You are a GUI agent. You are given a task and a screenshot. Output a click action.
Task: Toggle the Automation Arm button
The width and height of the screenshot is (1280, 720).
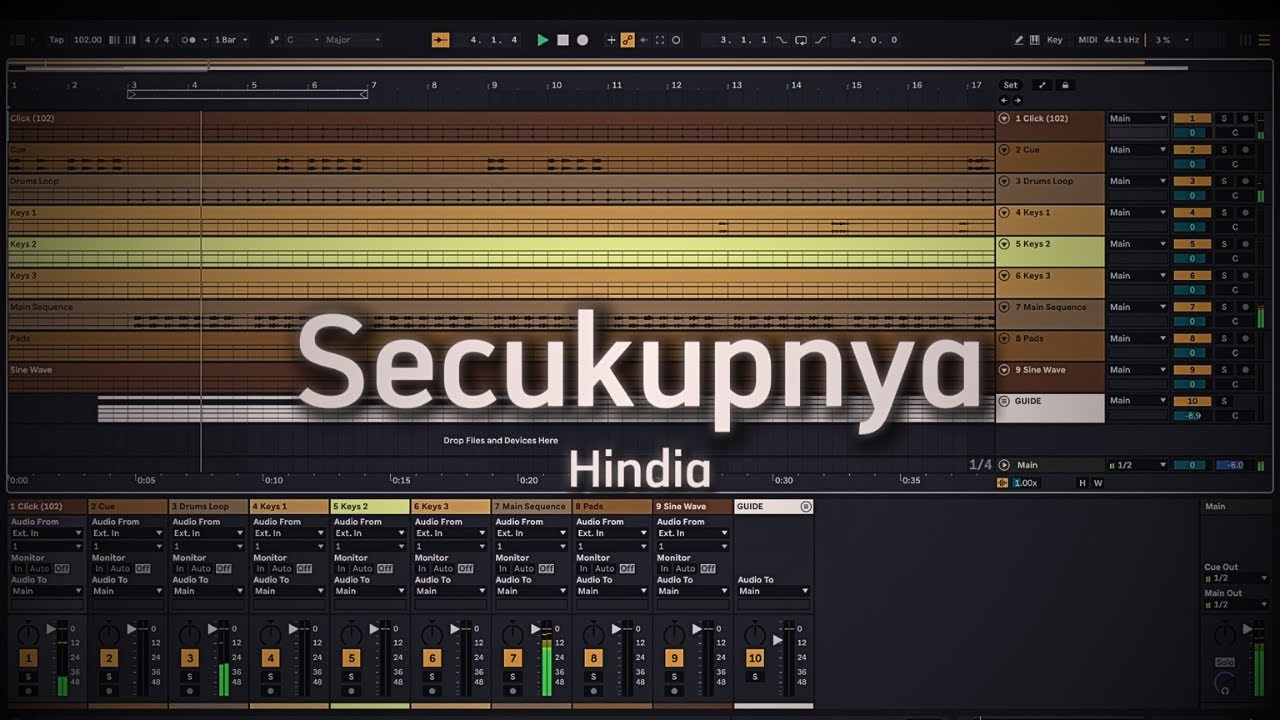point(627,40)
